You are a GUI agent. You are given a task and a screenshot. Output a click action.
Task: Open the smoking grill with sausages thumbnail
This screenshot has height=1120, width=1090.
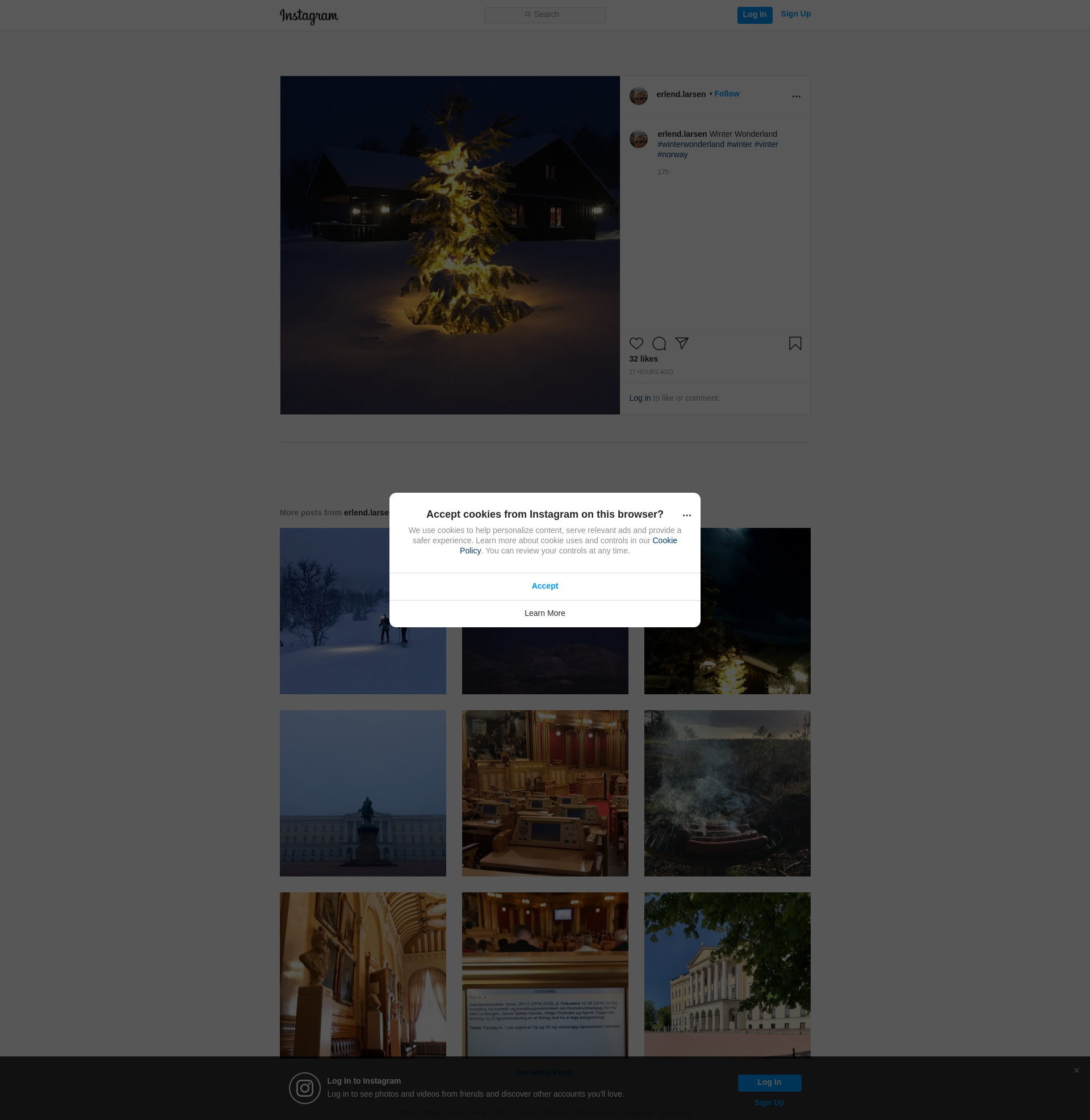coord(727,793)
